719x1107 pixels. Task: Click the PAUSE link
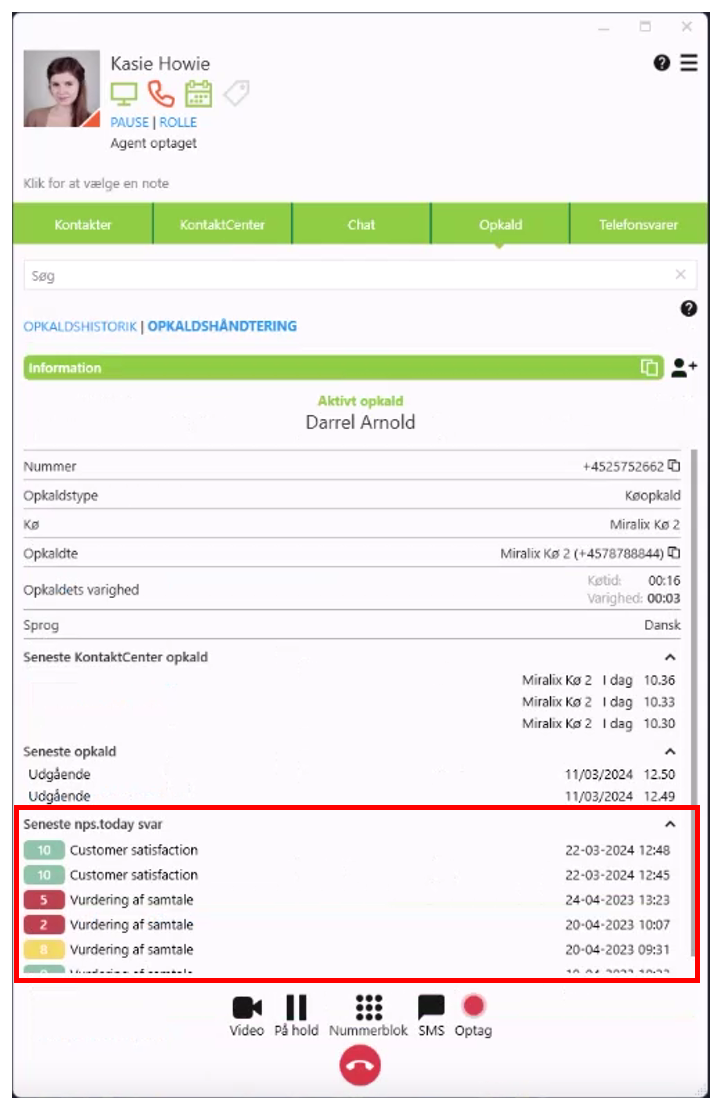tap(129, 122)
